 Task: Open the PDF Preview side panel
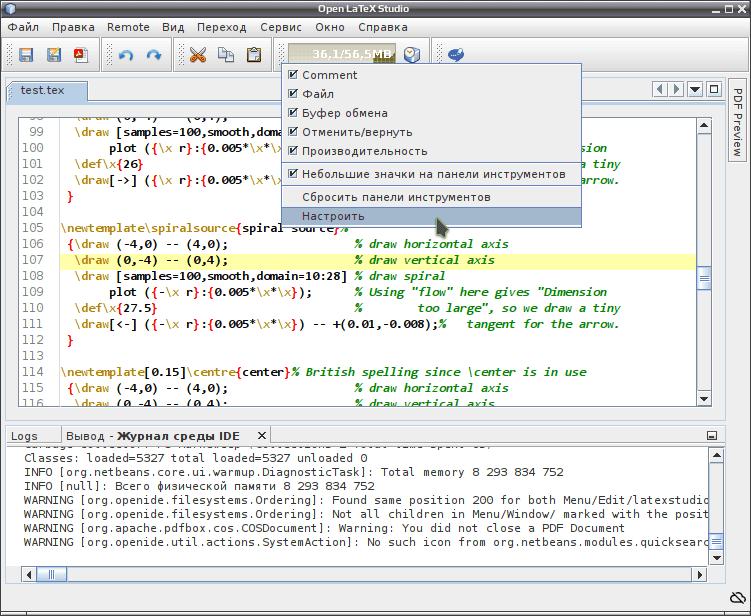pyautogui.click(x=738, y=122)
